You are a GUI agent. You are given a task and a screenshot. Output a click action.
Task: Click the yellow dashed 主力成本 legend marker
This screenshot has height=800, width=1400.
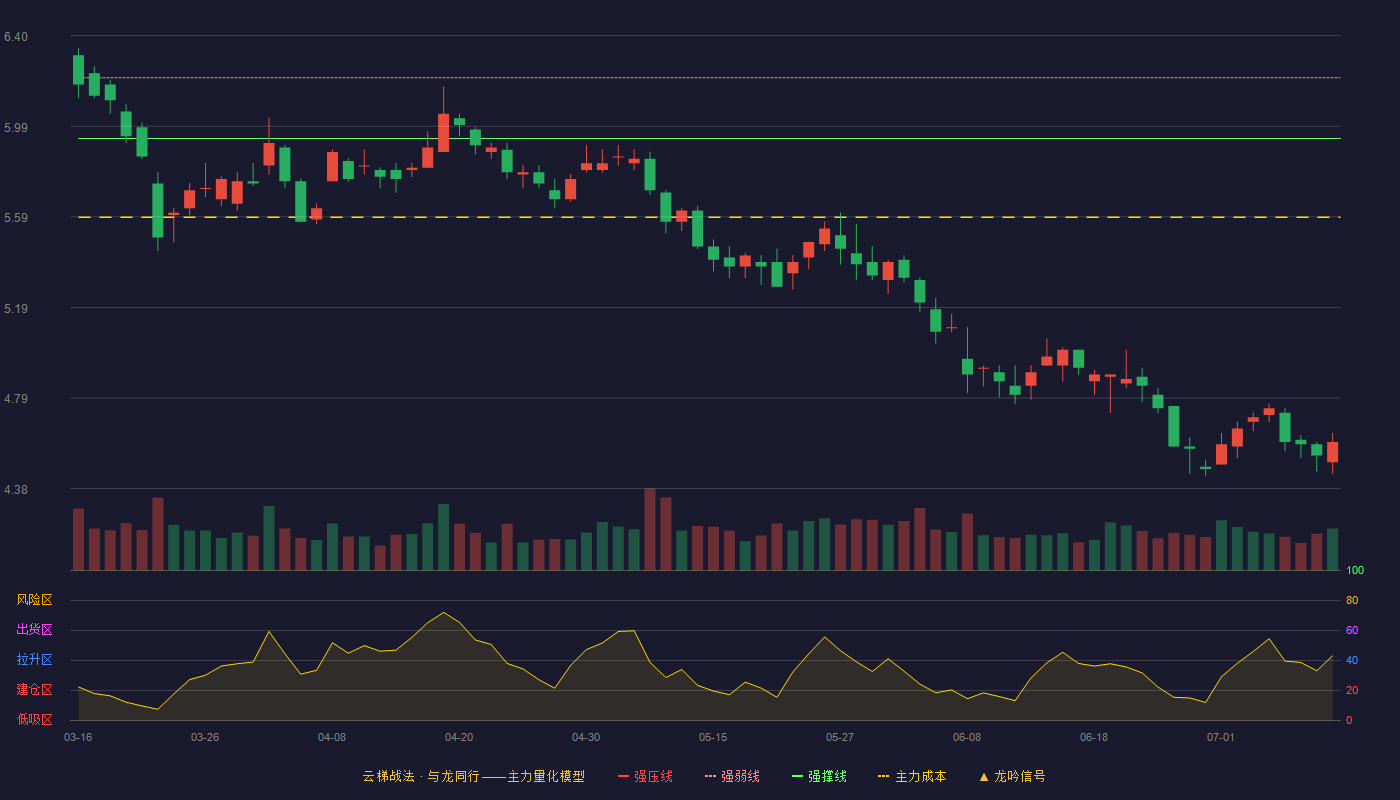(x=883, y=776)
